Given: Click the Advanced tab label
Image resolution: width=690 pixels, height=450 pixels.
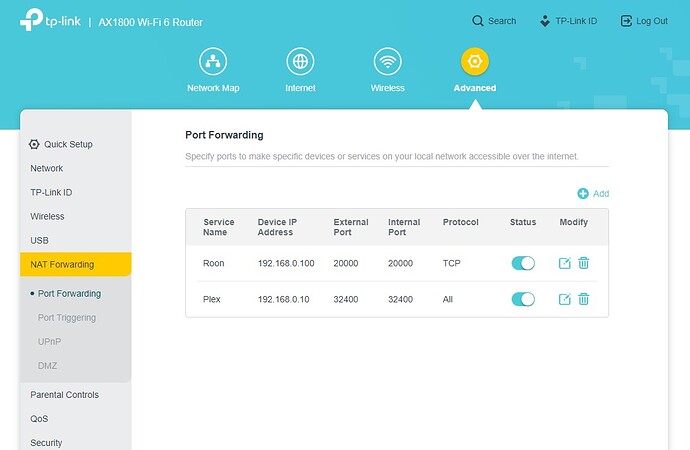Looking at the screenshot, I should click(x=475, y=88).
